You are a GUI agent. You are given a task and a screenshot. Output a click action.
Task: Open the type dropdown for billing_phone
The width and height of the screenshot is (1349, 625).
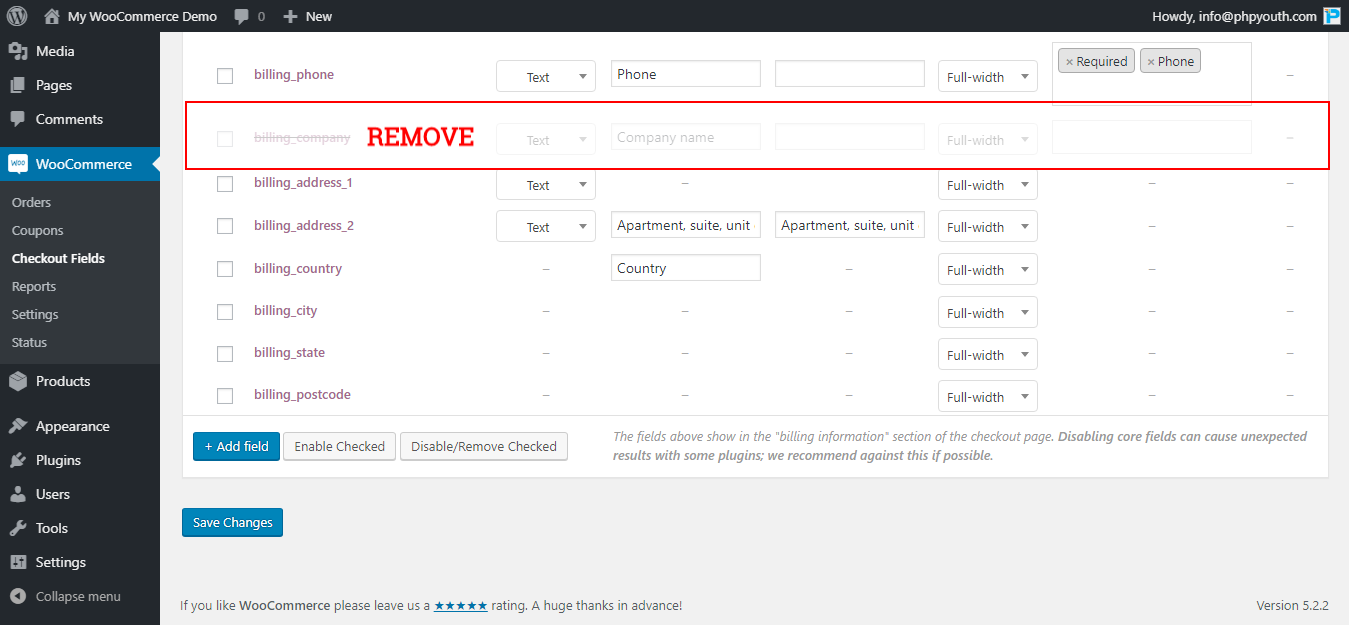pyautogui.click(x=545, y=76)
